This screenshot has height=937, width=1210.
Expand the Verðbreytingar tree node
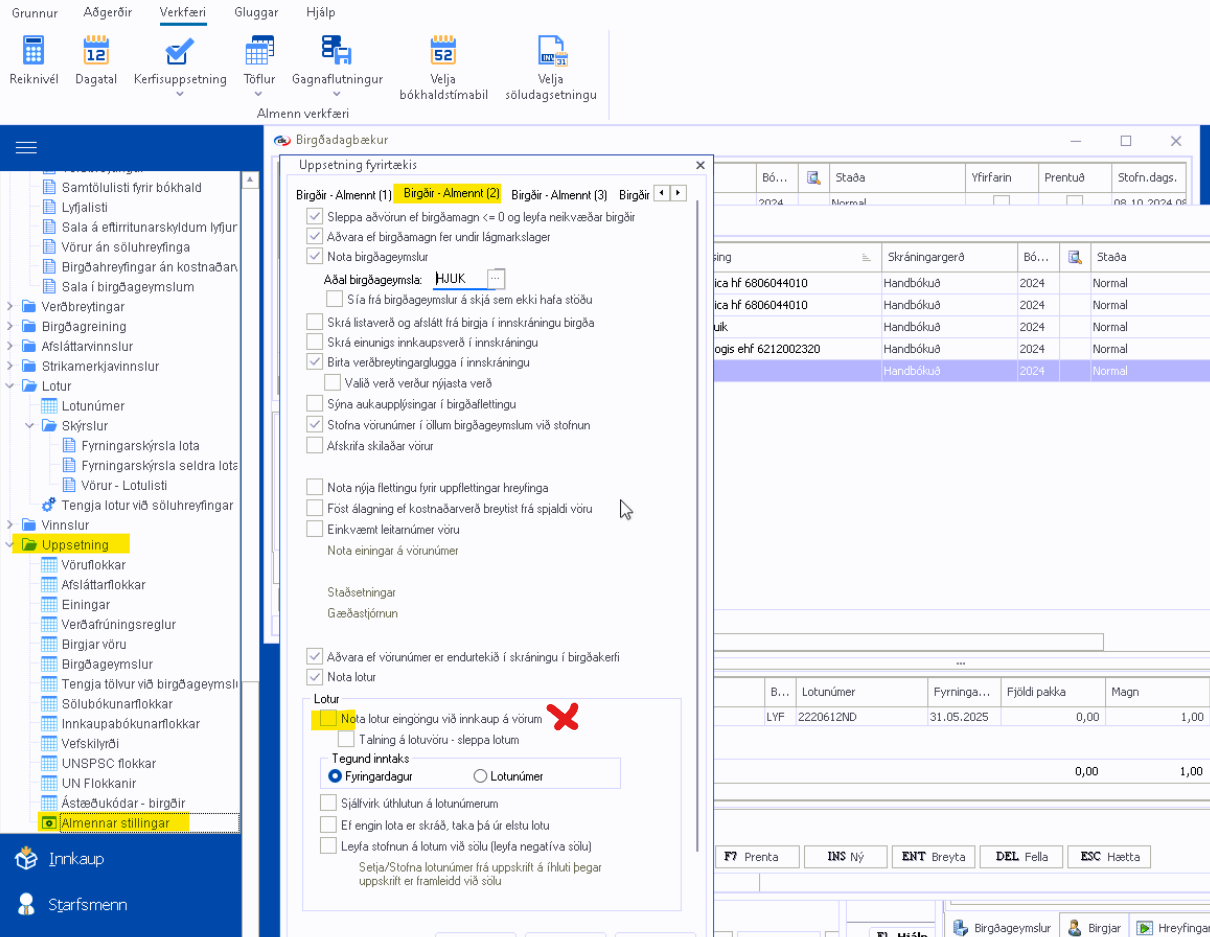pos(12,307)
